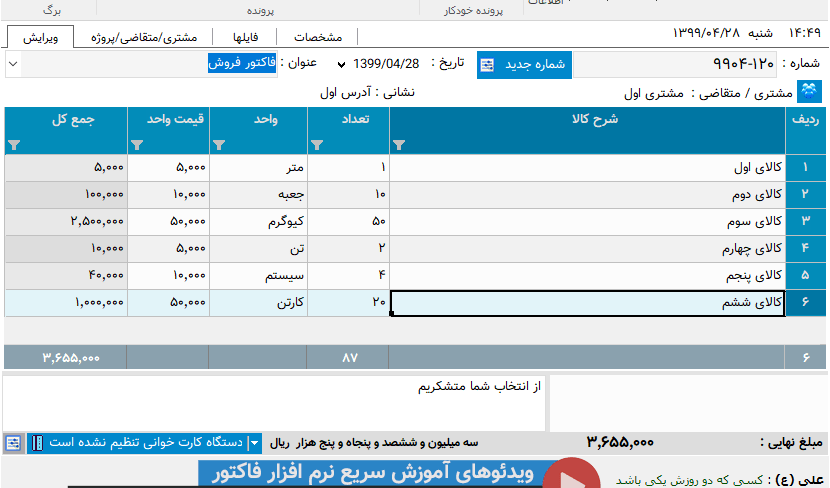
Task: Click the کالای چهارم description cell
Action: pyautogui.click(x=588, y=248)
